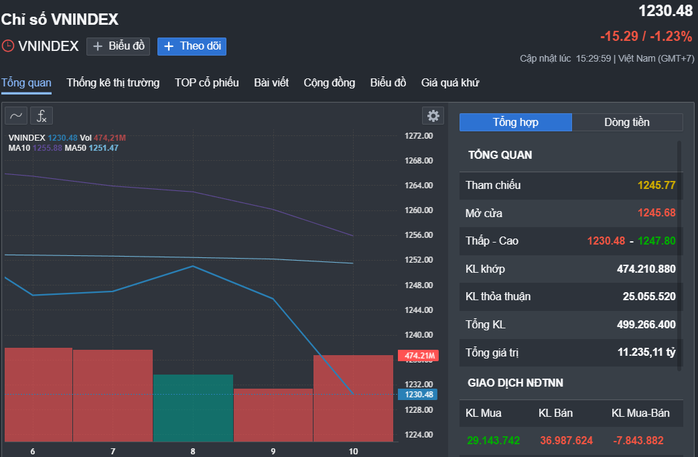
Task: Open chart settings gear icon
Action: coord(433,116)
